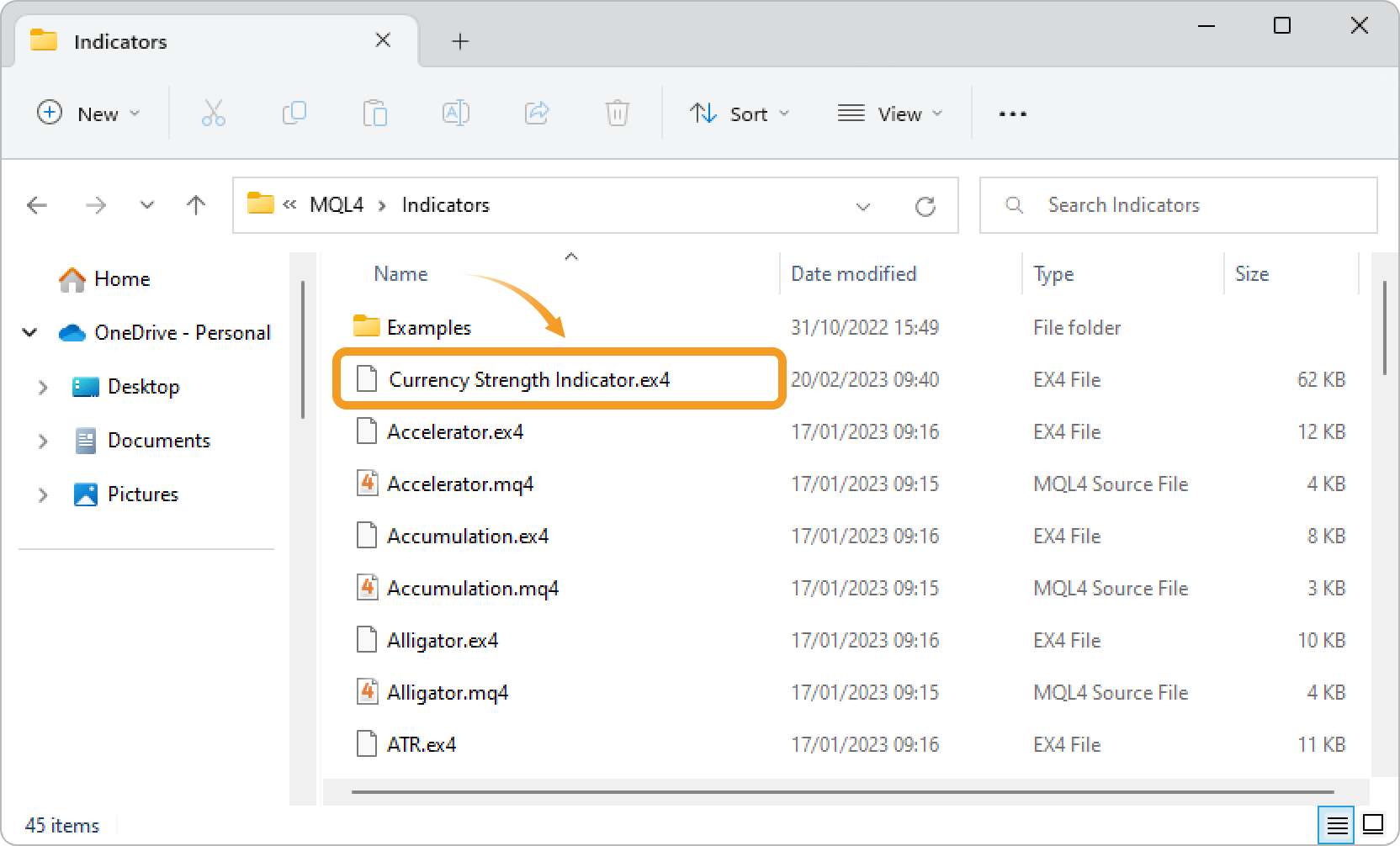This screenshot has height=846, width=1400.
Task: Click the Pictures folder icon
Action: pos(86,494)
